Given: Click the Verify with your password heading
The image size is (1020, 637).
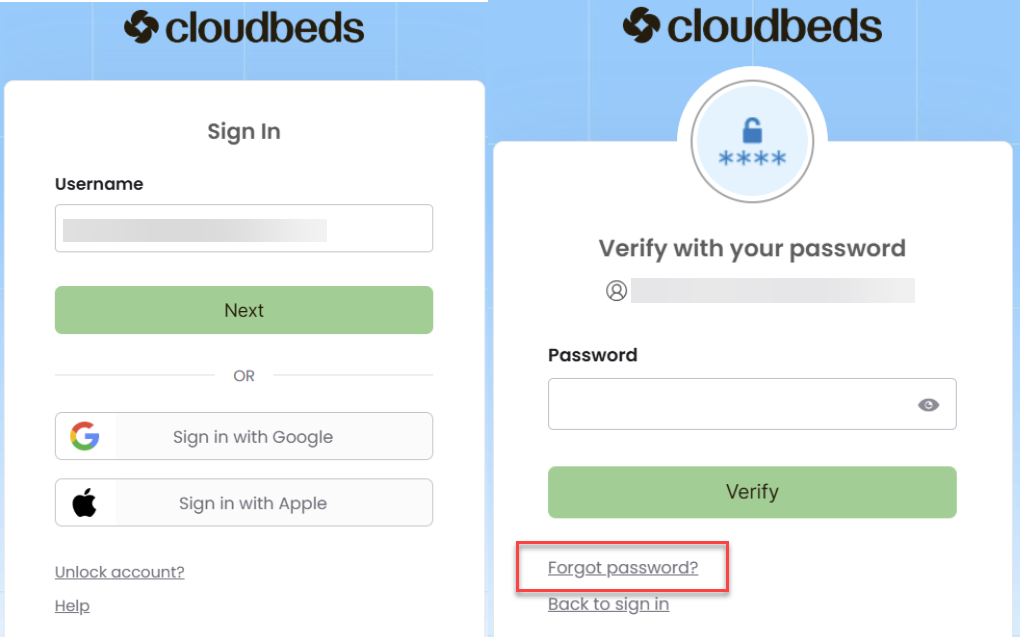Looking at the screenshot, I should (x=752, y=248).
